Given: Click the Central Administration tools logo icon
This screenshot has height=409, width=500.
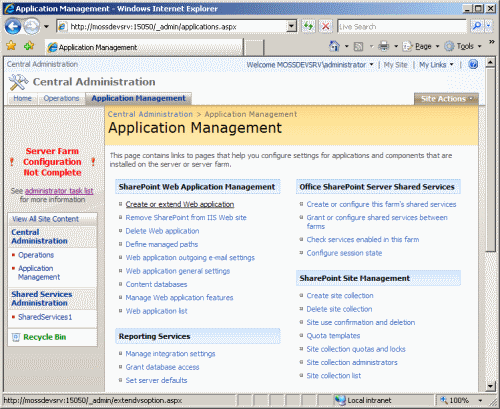Looking at the screenshot, I should coord(18,82).
